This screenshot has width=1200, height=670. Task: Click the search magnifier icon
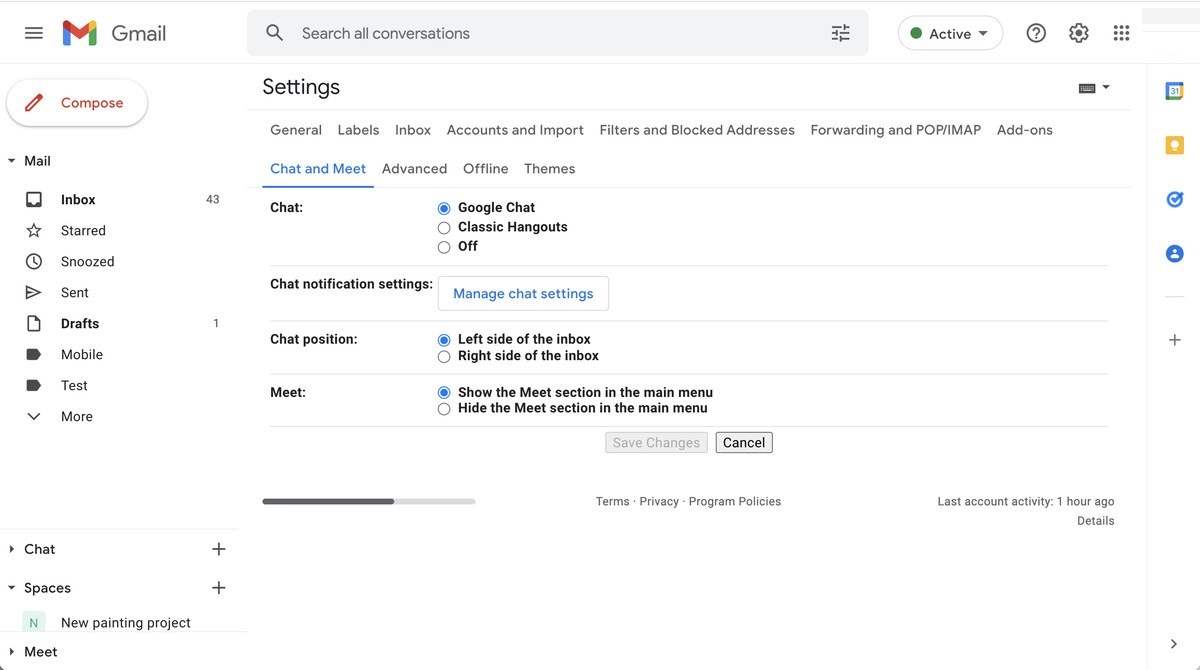point(275,33)
